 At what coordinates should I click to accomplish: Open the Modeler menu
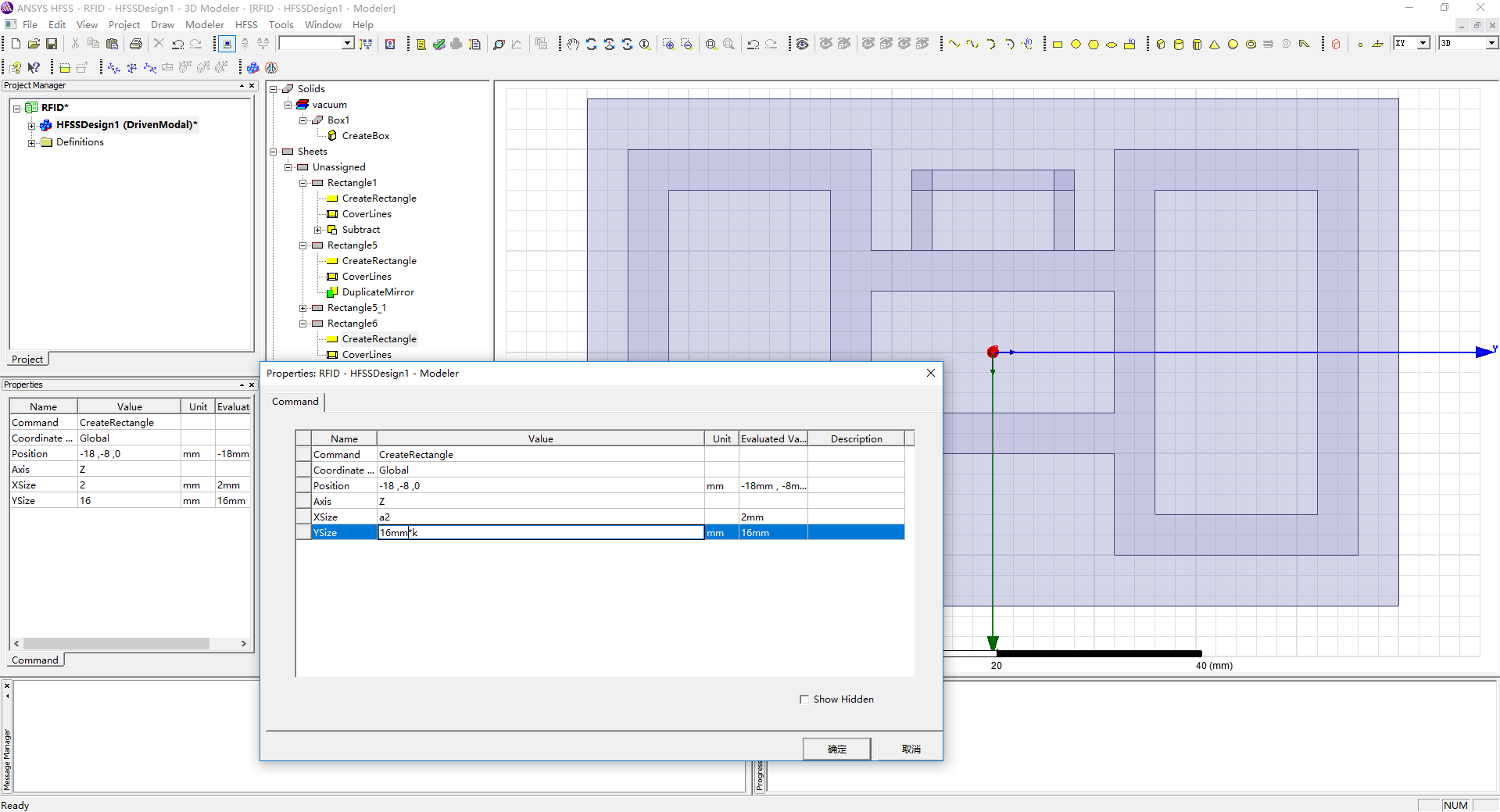204,25
